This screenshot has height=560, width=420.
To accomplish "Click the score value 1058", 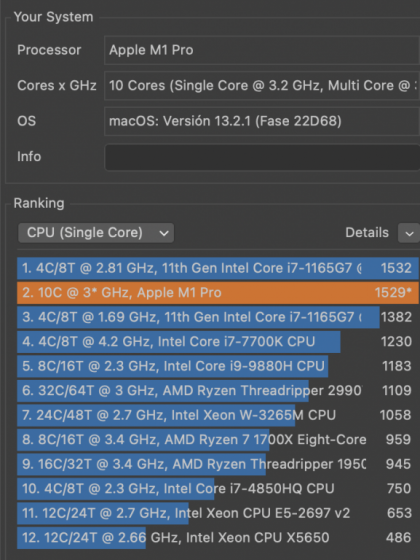I will pos(395,415).
